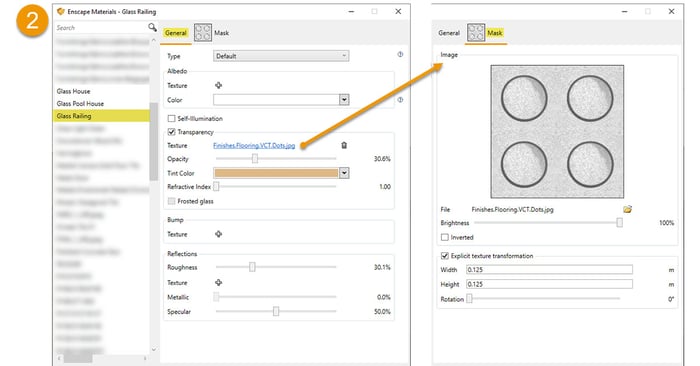The height and width of the screenshot is (366, 700).
Task: Check the Inverted option
Action: pyautogui.click(x=445, y=237)
